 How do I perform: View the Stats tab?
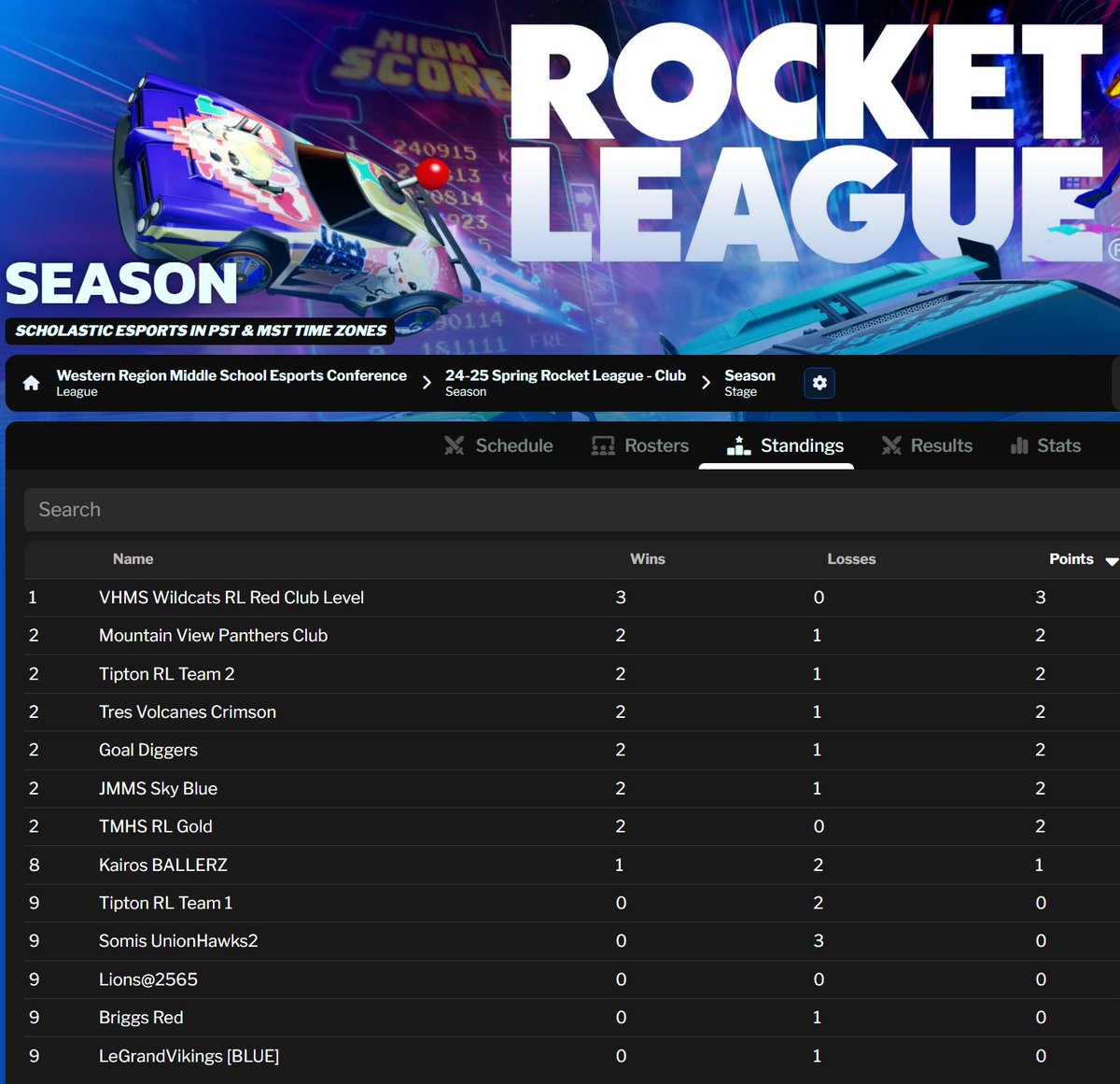[1045, 445]
